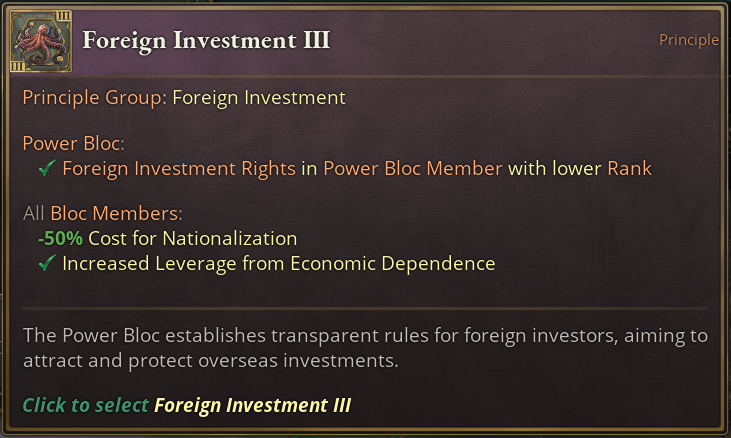Click the top-right III tier badge on the octopus icon
The height and width of the screenshot is (438, 731).
coord(64,16)
